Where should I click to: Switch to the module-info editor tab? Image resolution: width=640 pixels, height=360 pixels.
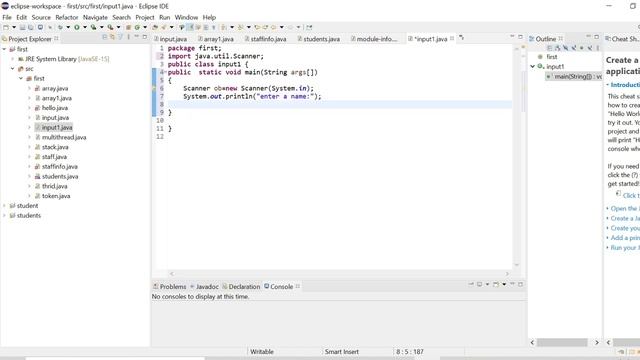click(374, 39)
